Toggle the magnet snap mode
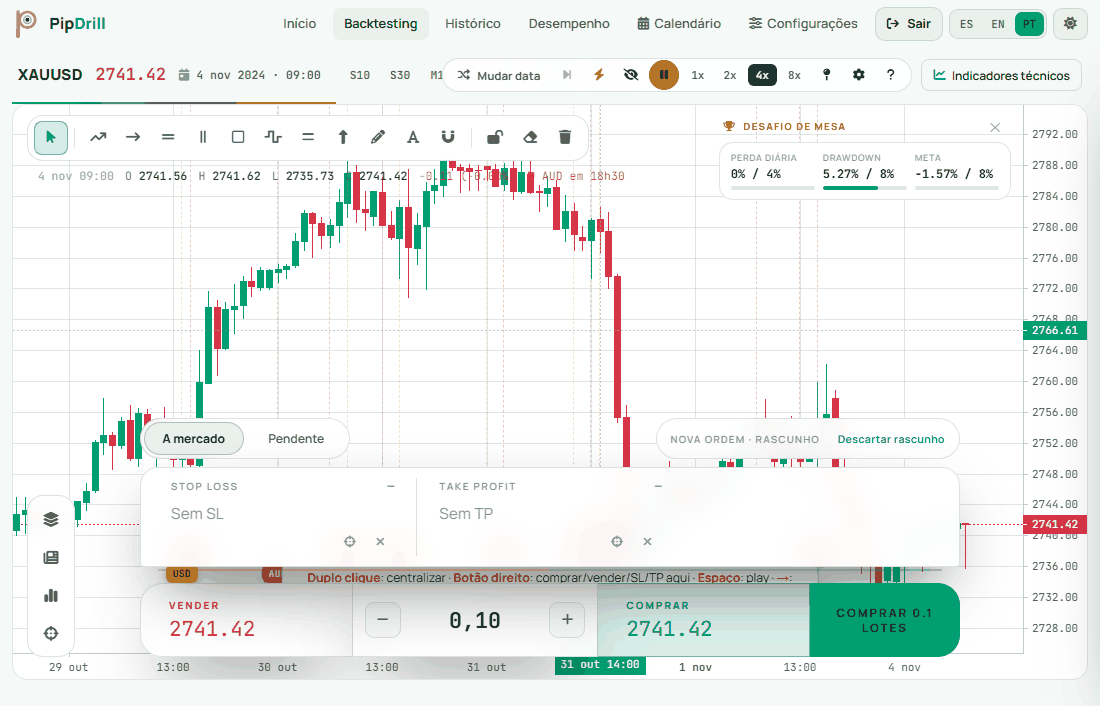 click(448, 138)
